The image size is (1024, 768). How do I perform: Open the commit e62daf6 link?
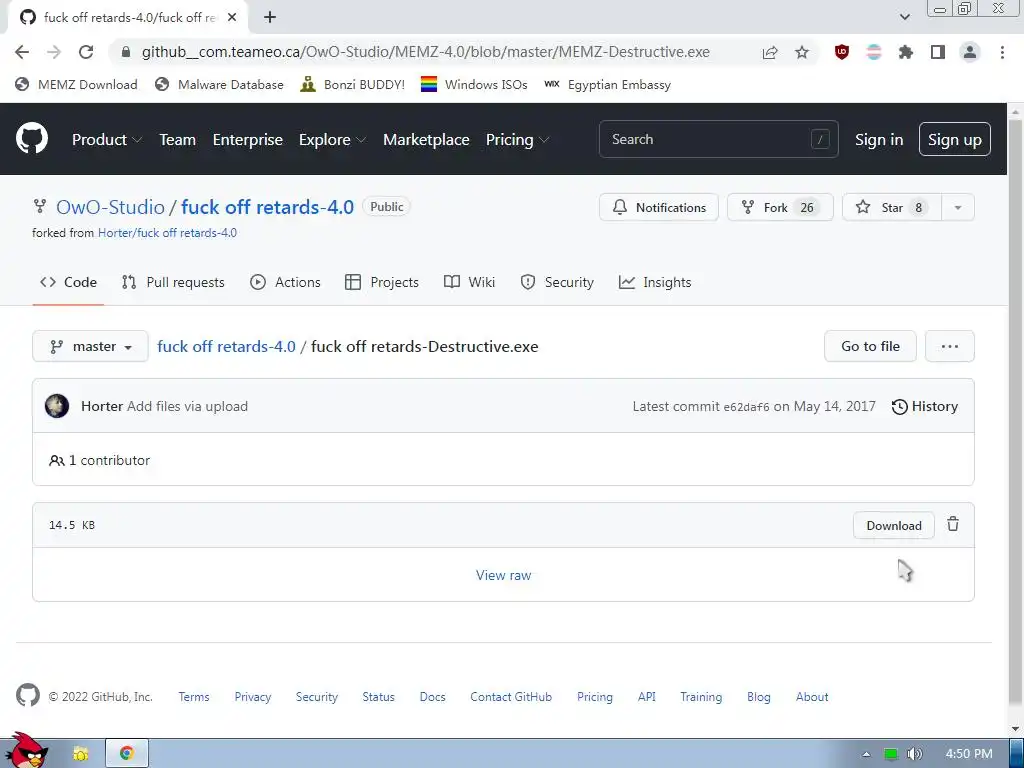click(746, 407)
